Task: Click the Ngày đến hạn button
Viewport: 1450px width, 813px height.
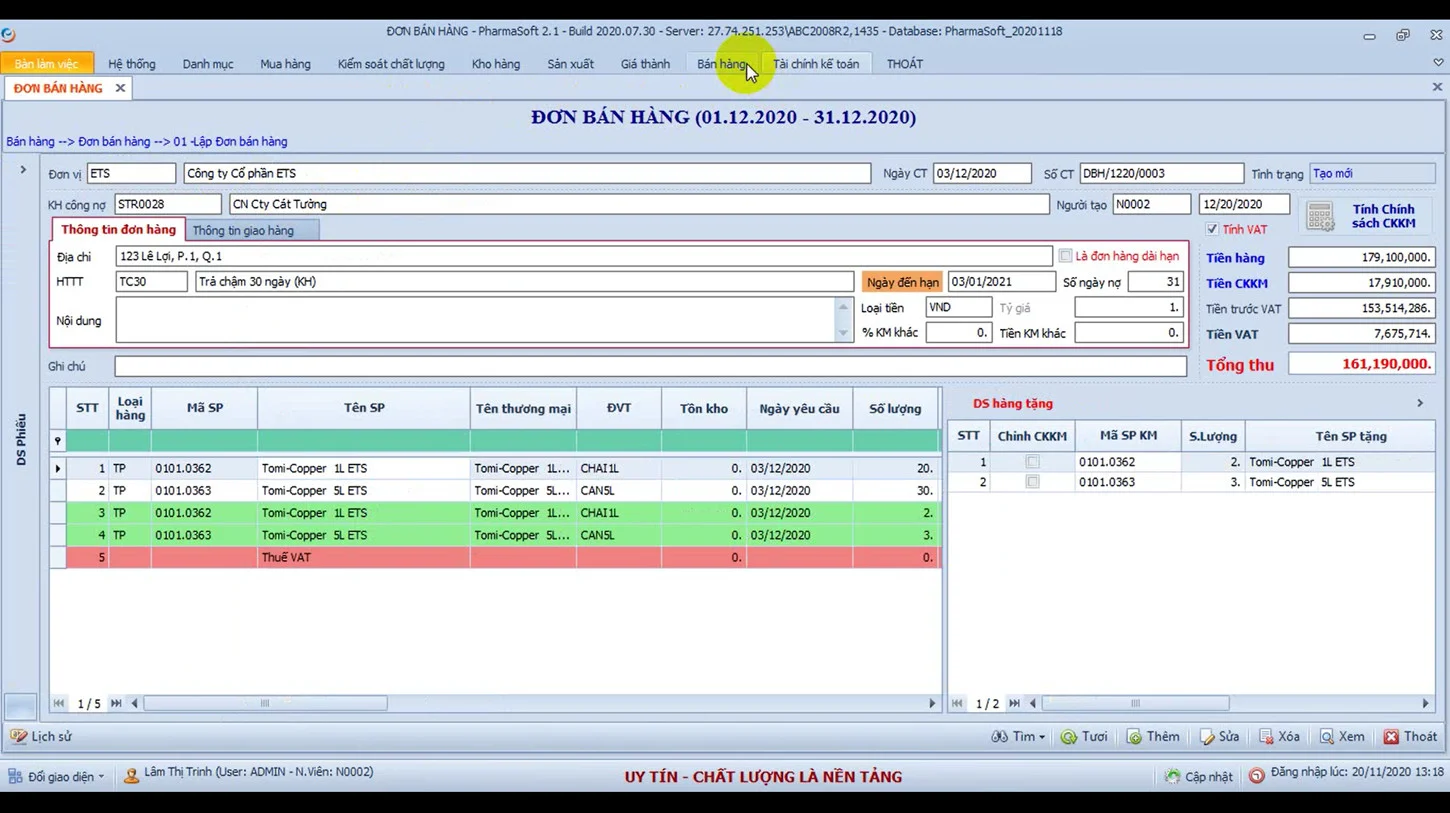Action: pos(902,282)
